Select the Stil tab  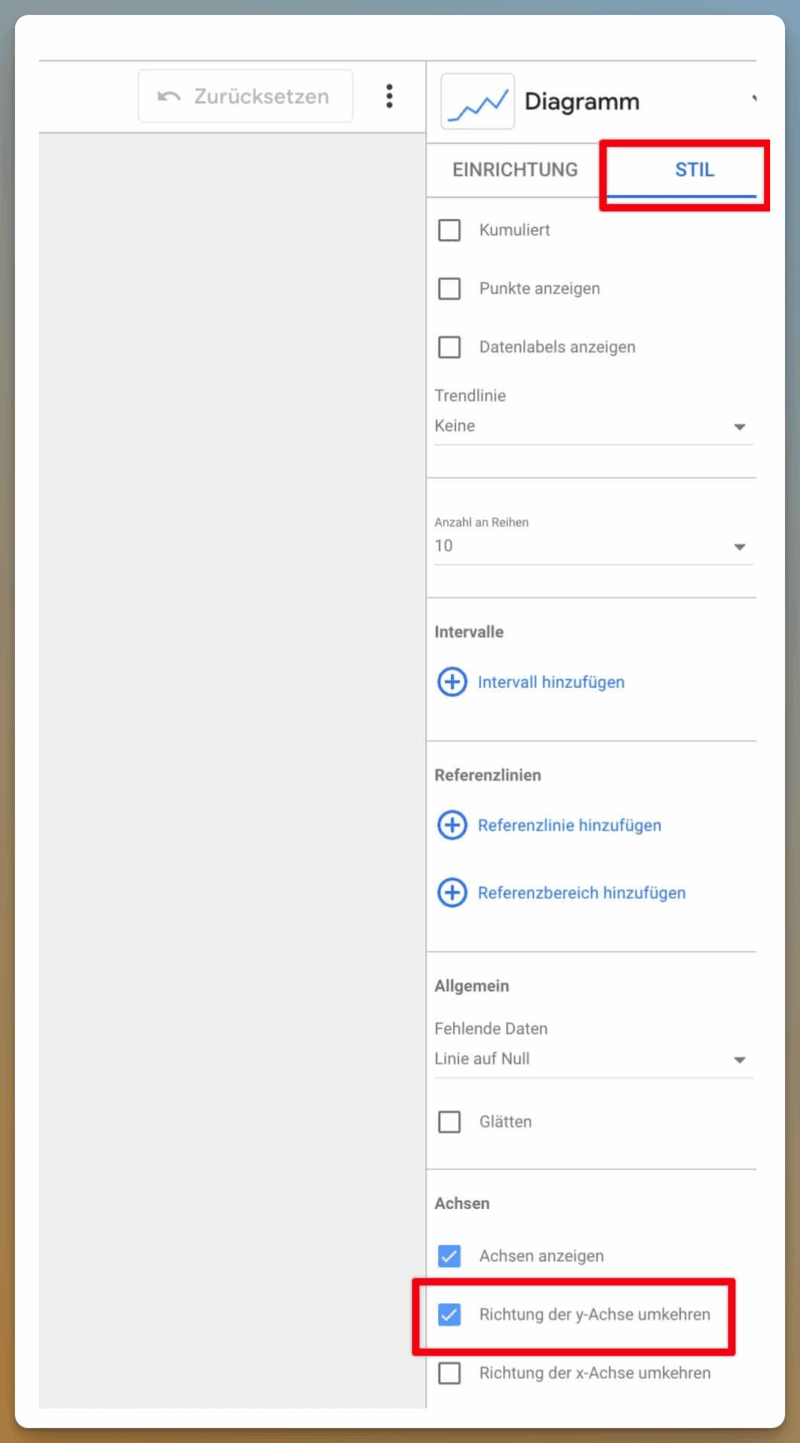tap(694, 170)
